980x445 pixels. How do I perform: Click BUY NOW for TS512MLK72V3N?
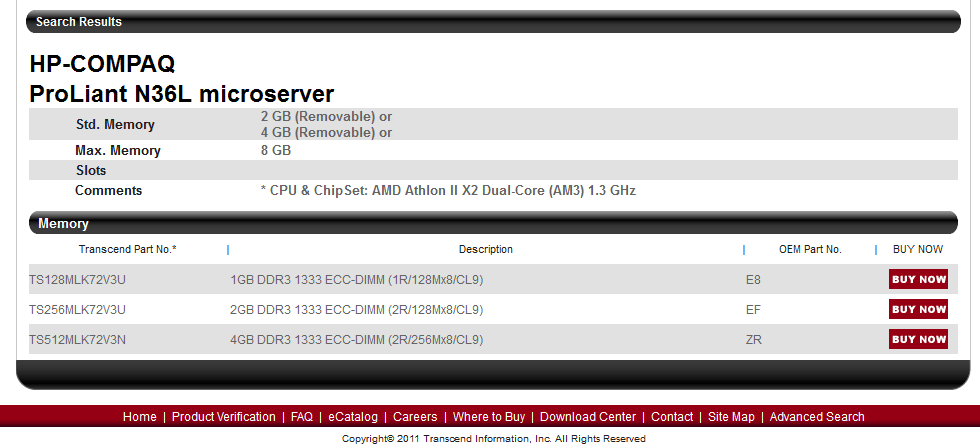[918, 339]
